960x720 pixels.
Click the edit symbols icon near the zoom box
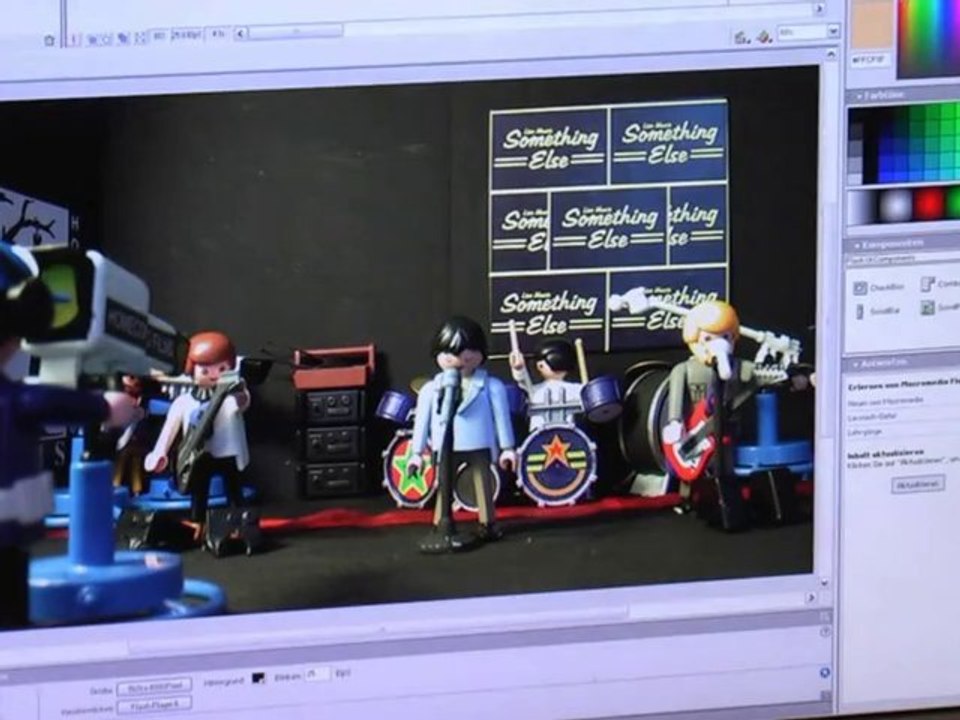coord(763,37)
